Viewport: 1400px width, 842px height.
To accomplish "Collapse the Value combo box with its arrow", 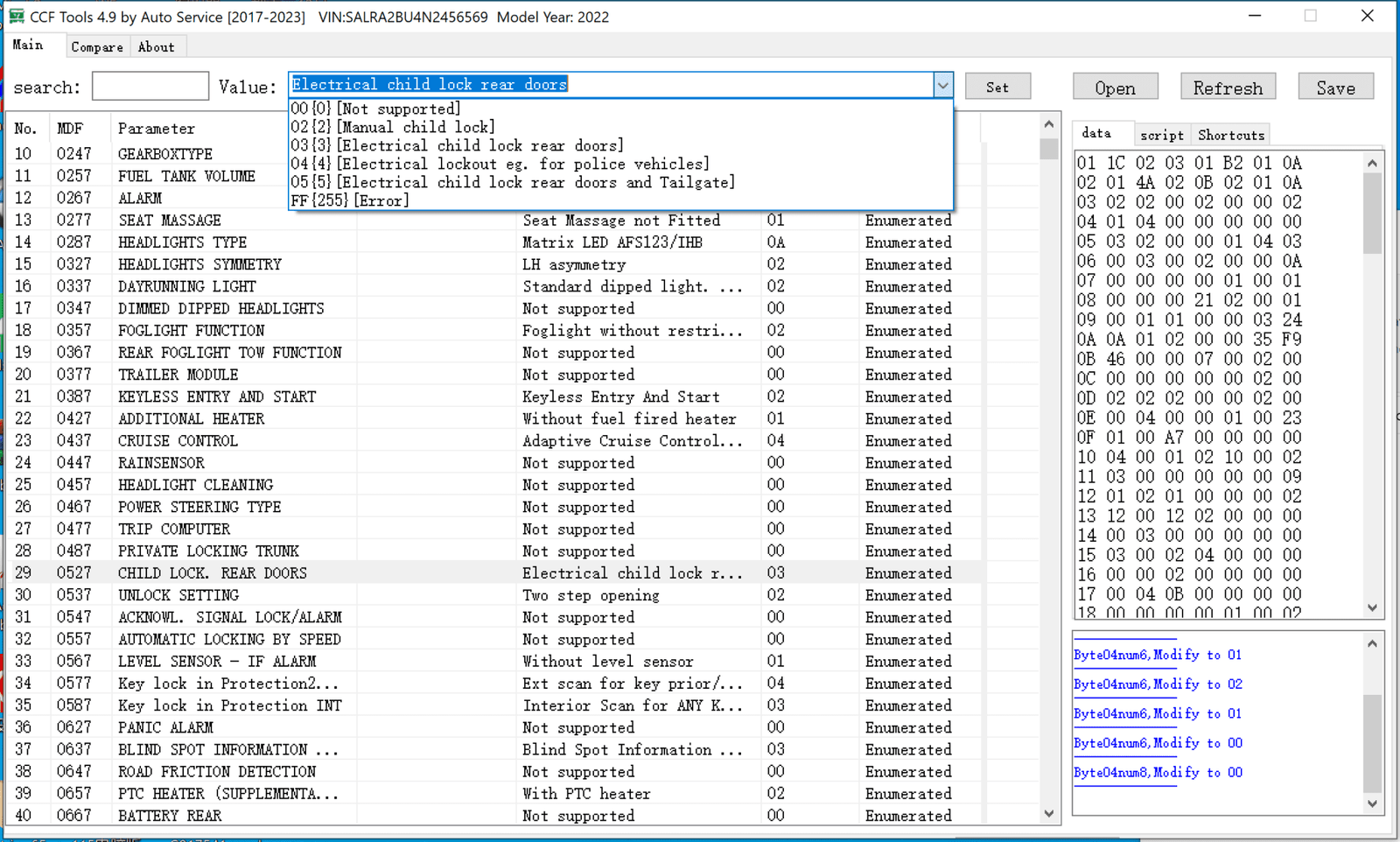I will tap(942, 85).
